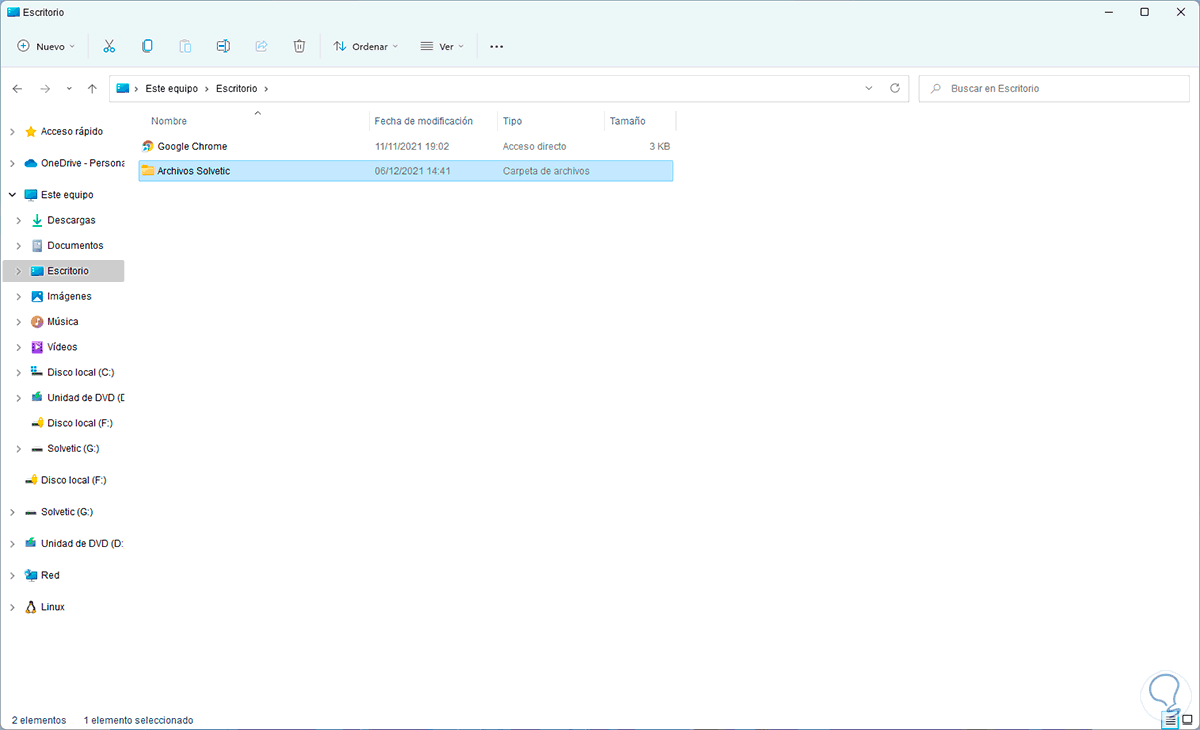Image resolution: width=1200 pixels, height=730 pixels.
Task: Open the three-dots more options menu
Action: [497, 46]
